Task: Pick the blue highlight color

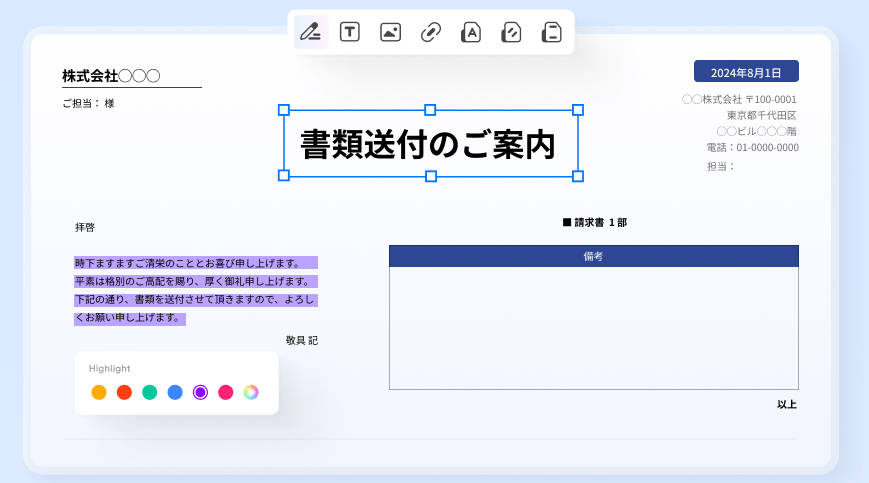Action: point(175,392)
